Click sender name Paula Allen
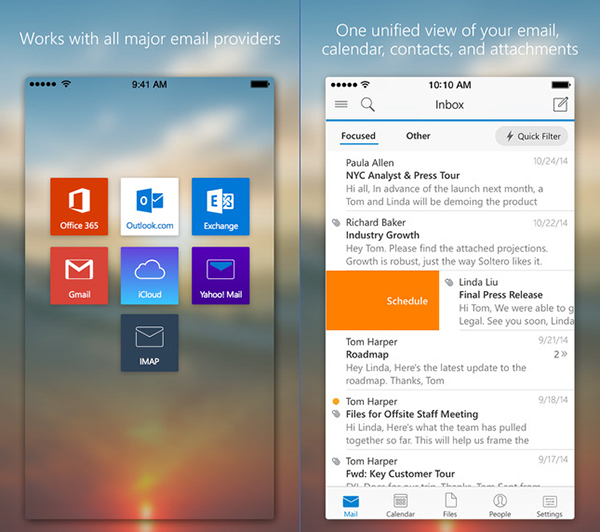Screen dimensions: 600x532 370,163
